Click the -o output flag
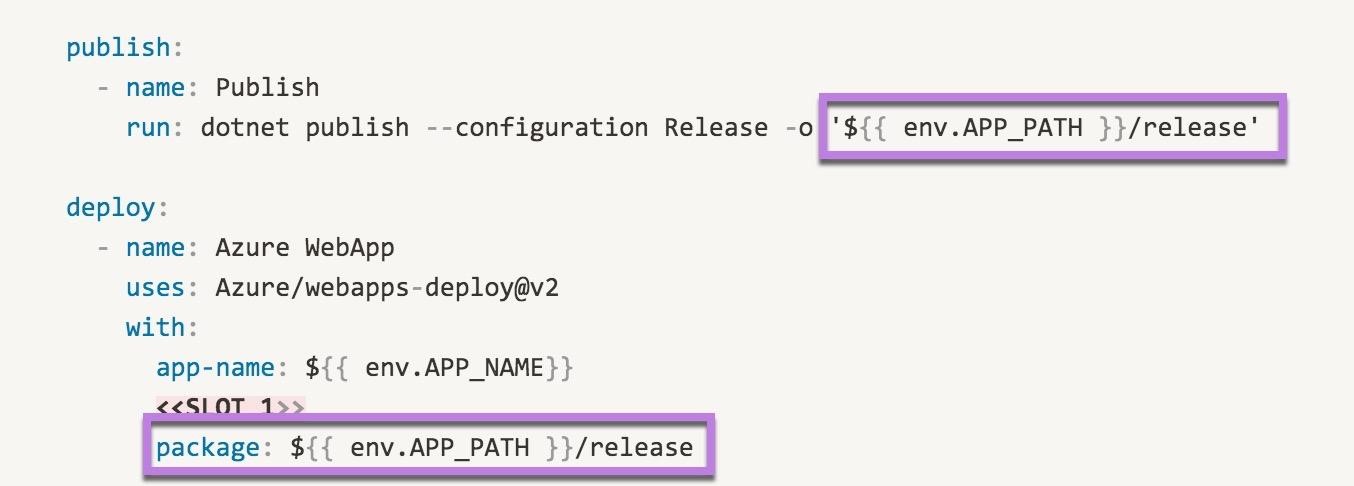Screen dimensions: 1354x486 click(798, 128)
